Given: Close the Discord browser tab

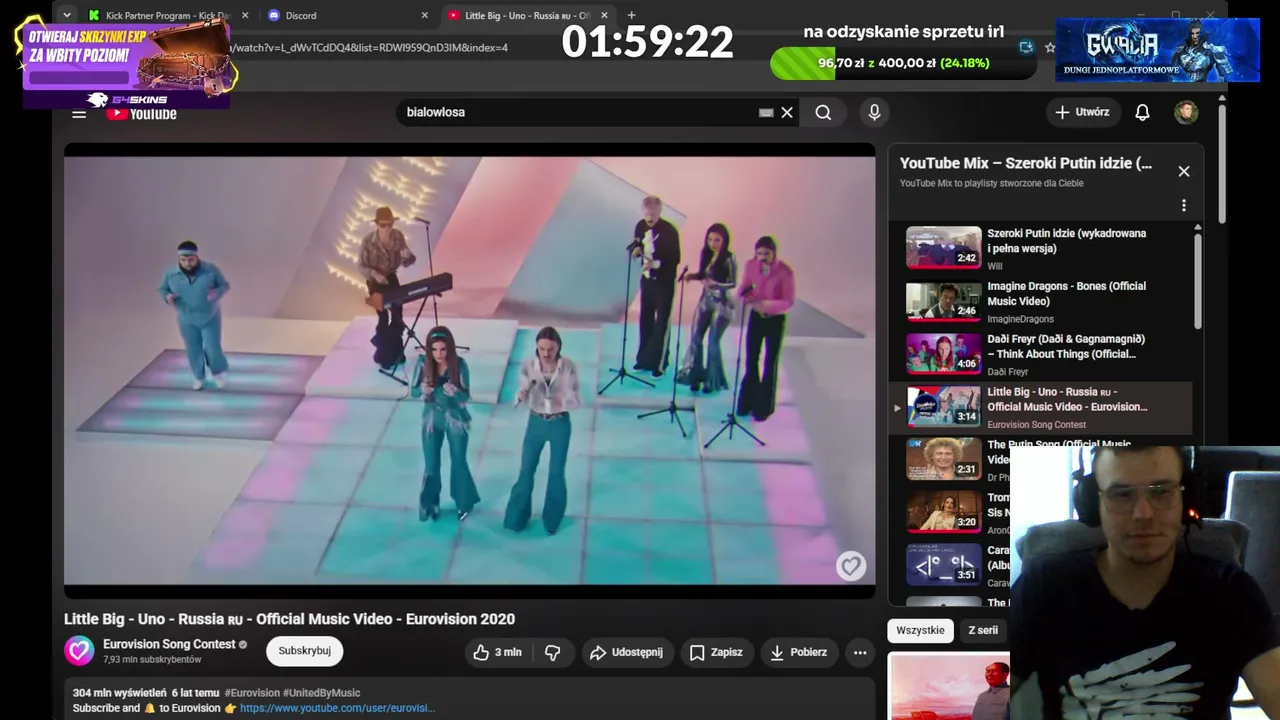Looking at the screenshot, I should pos(424,15).
